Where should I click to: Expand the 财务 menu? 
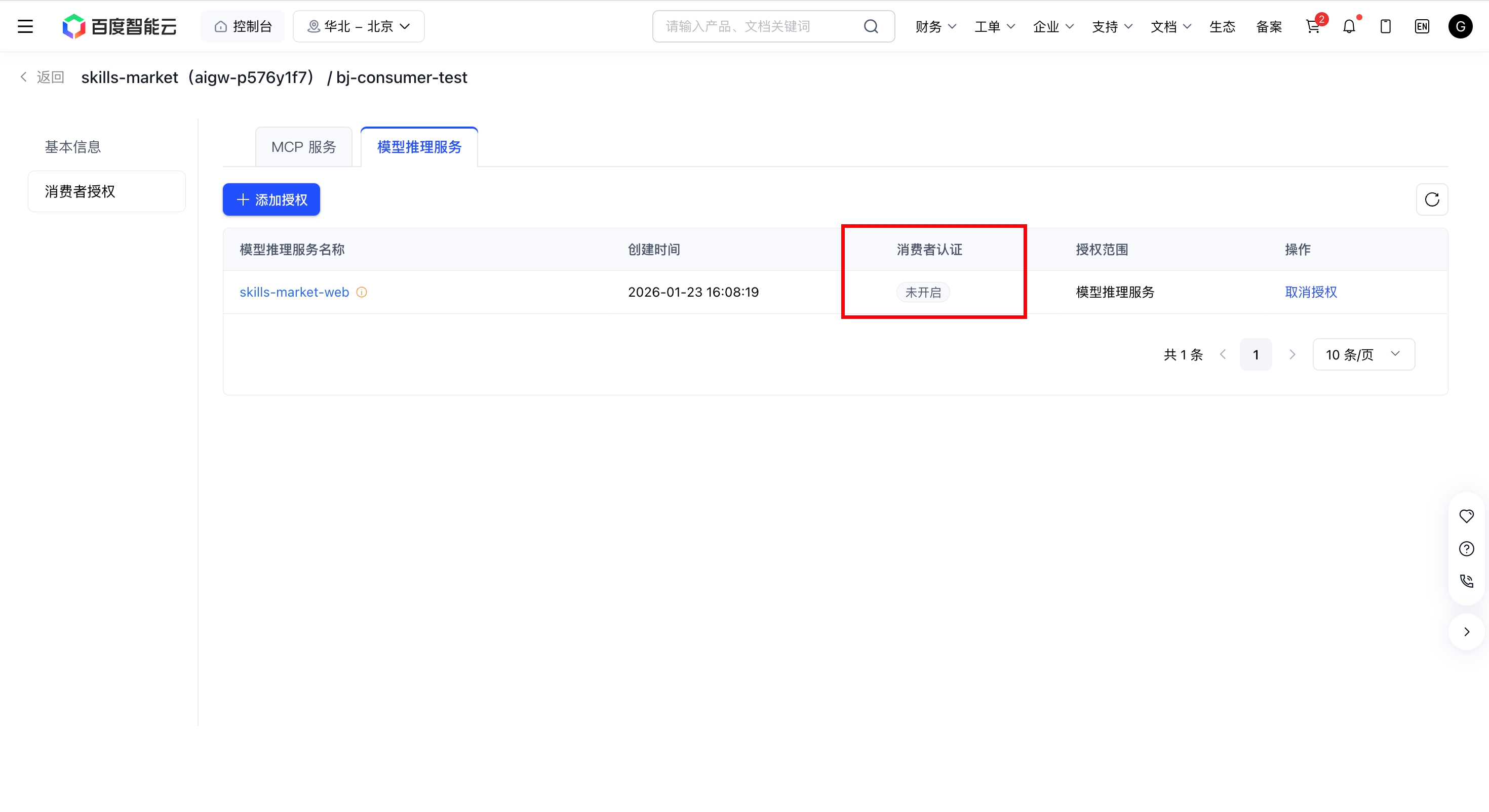click(x=936, y=27)
